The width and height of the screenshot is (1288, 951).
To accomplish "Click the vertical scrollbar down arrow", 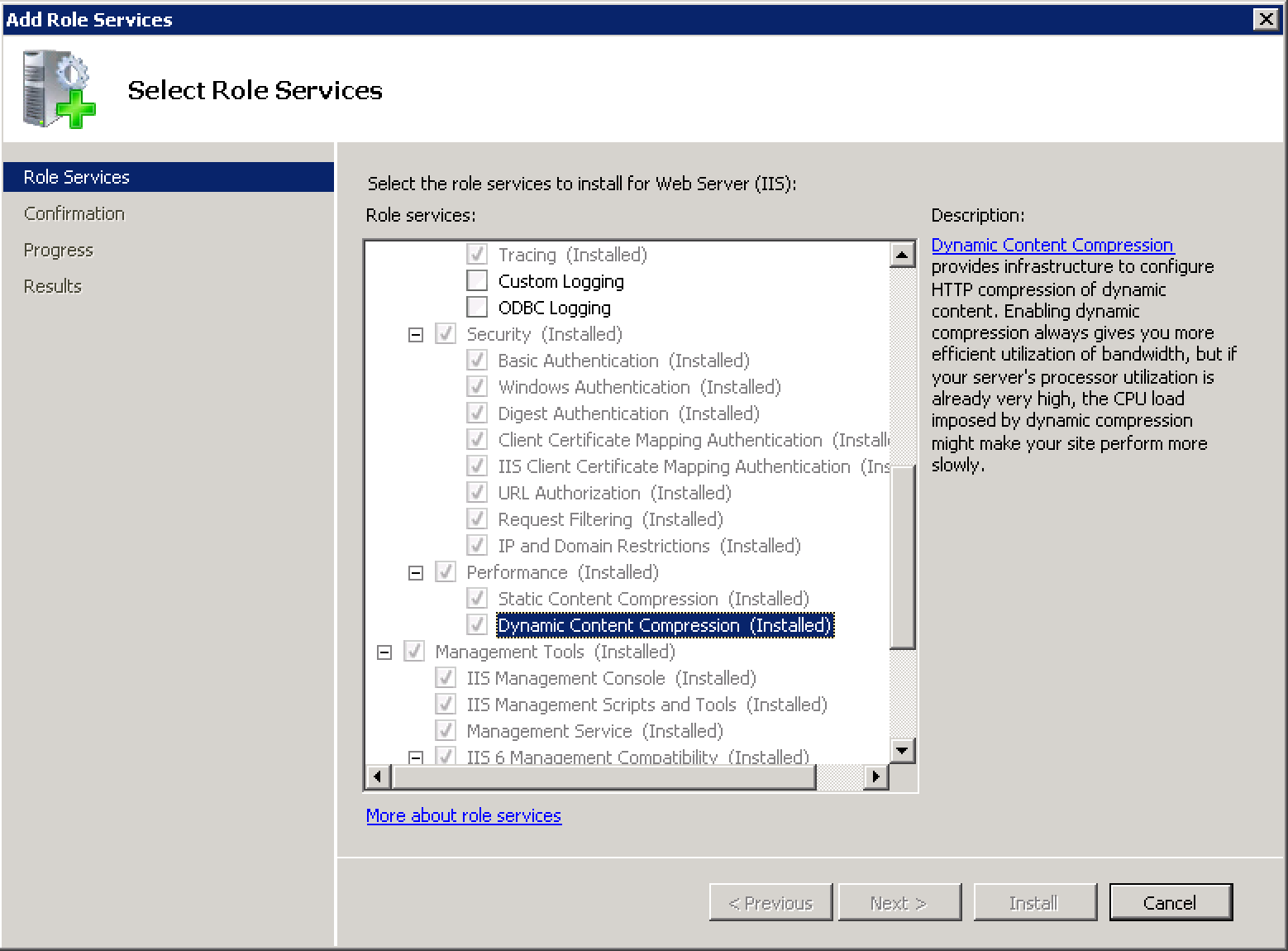I will point(902,751).
